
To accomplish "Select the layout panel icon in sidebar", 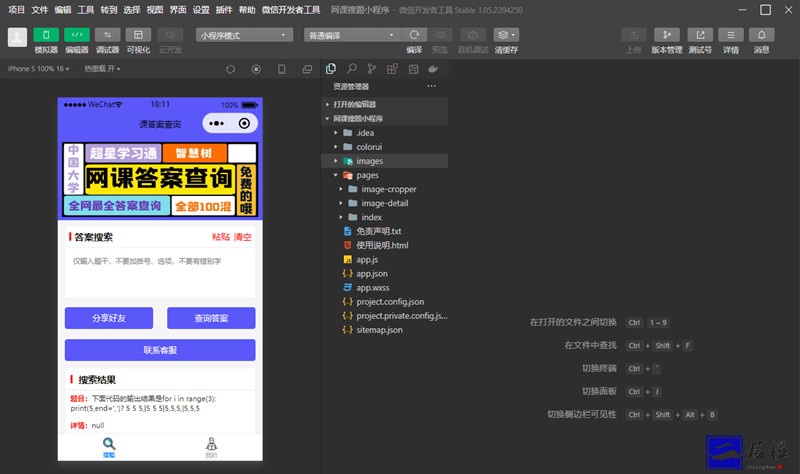I will pos(413,68).
